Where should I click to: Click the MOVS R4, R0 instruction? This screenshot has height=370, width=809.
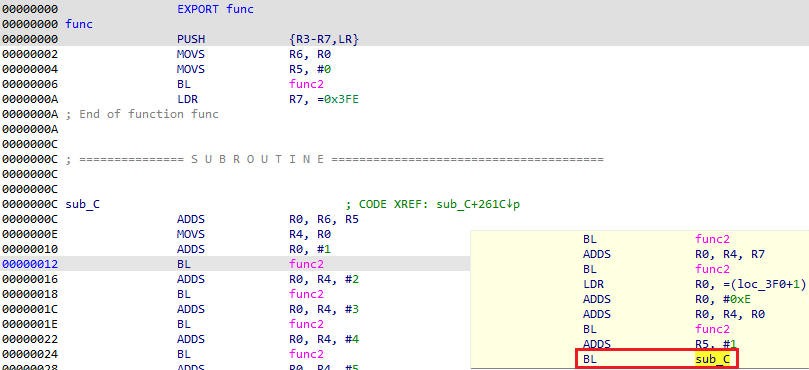tap(254, 234)
